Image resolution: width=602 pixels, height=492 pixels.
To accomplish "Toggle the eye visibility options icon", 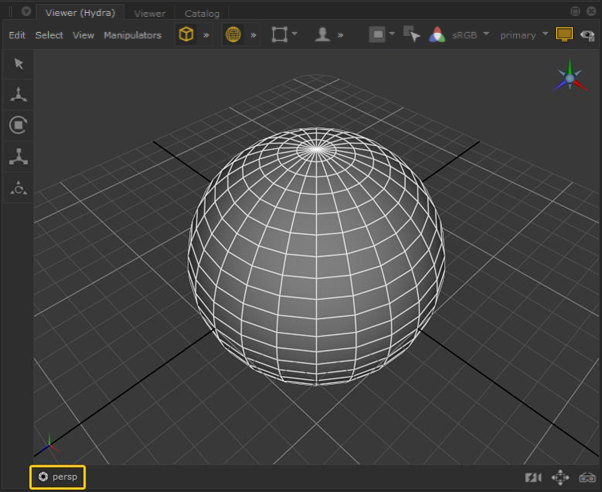I will coord(587,35).
